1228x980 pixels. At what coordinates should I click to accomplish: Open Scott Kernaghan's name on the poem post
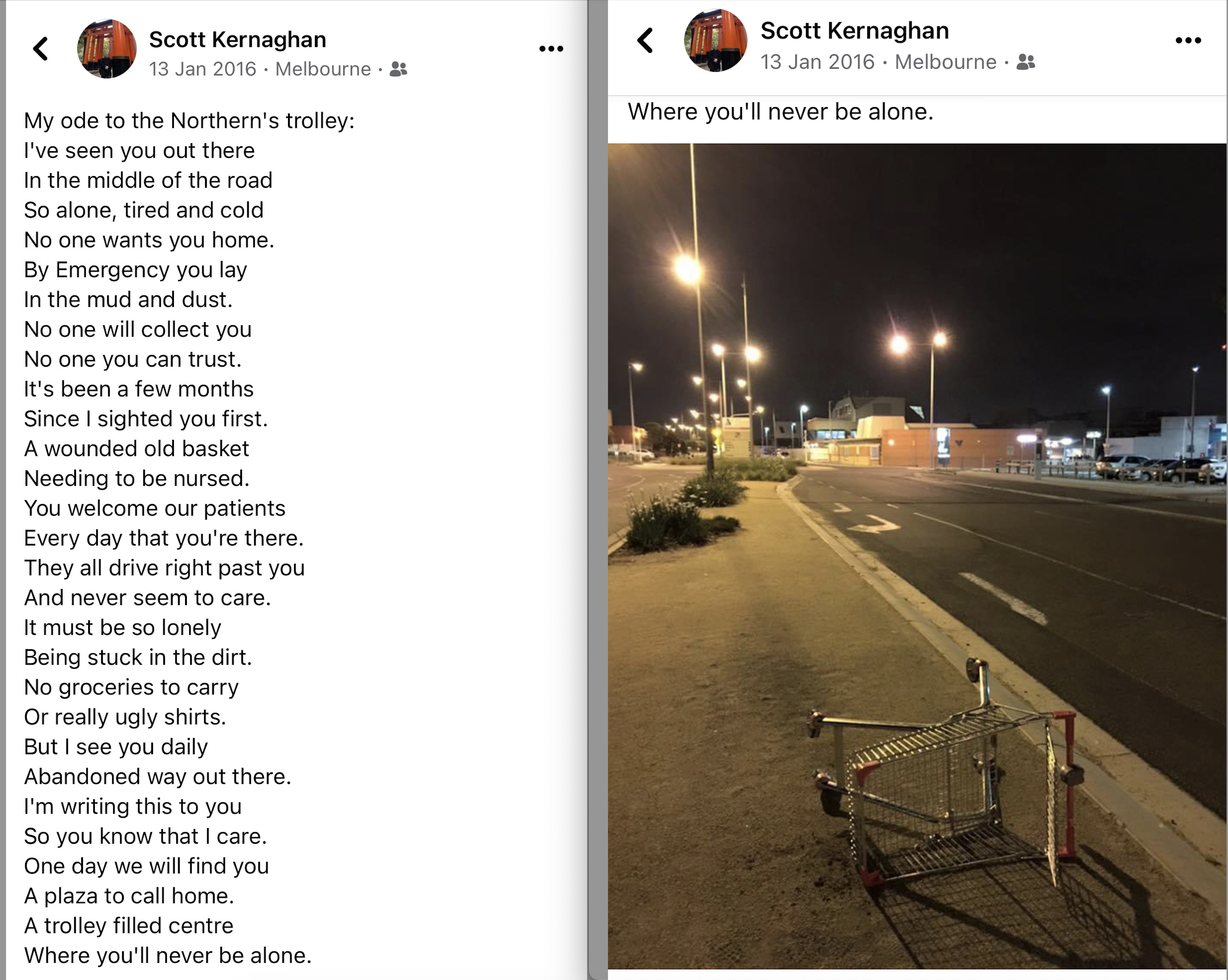click(x=237, y=39)
